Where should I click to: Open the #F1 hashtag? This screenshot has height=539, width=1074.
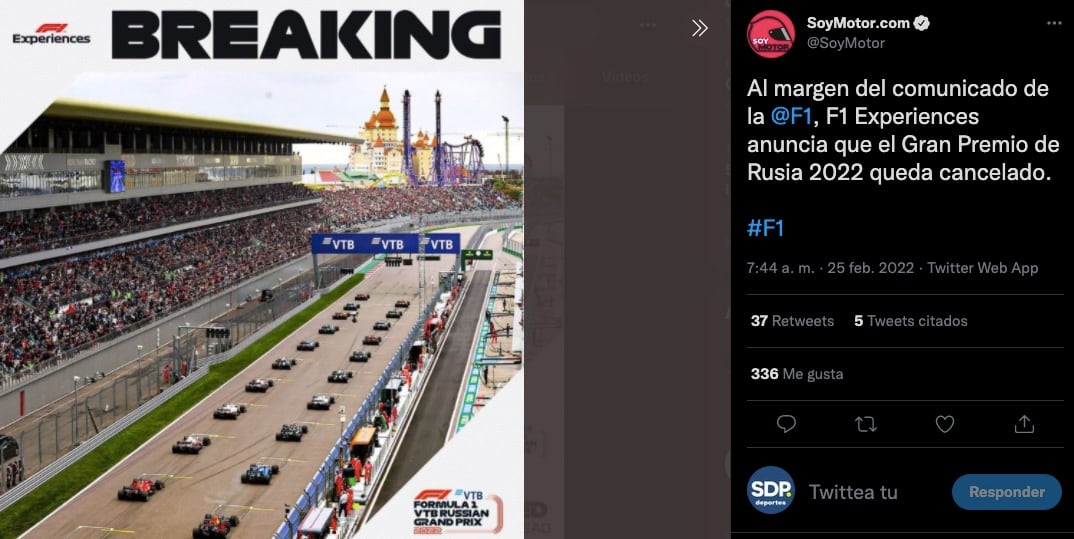point(765,228)
